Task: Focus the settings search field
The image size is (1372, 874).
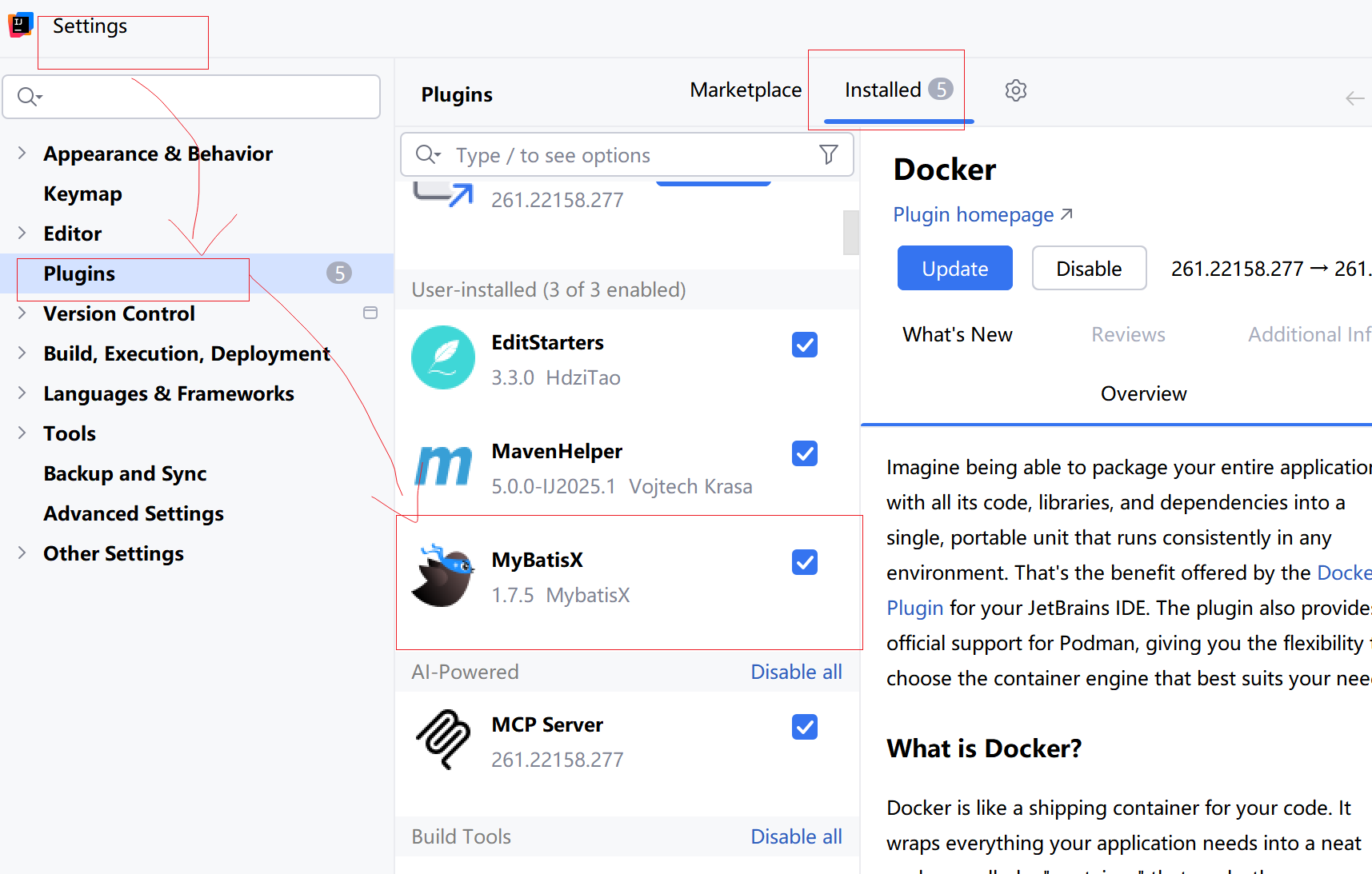Action: (191, 97)
